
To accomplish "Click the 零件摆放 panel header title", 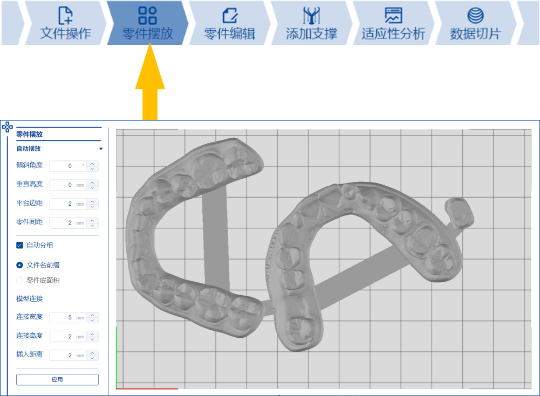I will (29, 134).
